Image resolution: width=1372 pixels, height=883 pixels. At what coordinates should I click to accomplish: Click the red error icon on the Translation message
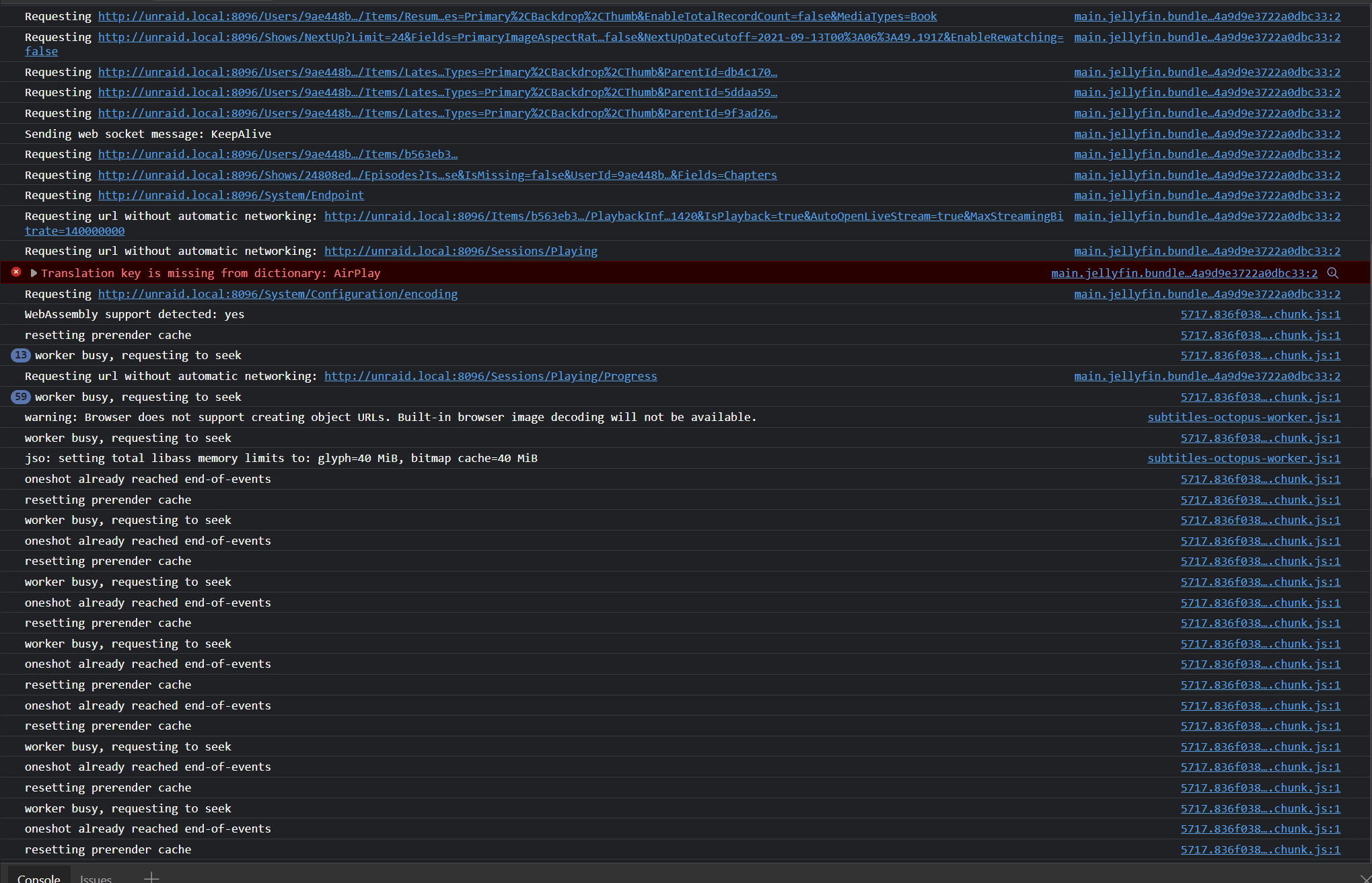(16, 272)
